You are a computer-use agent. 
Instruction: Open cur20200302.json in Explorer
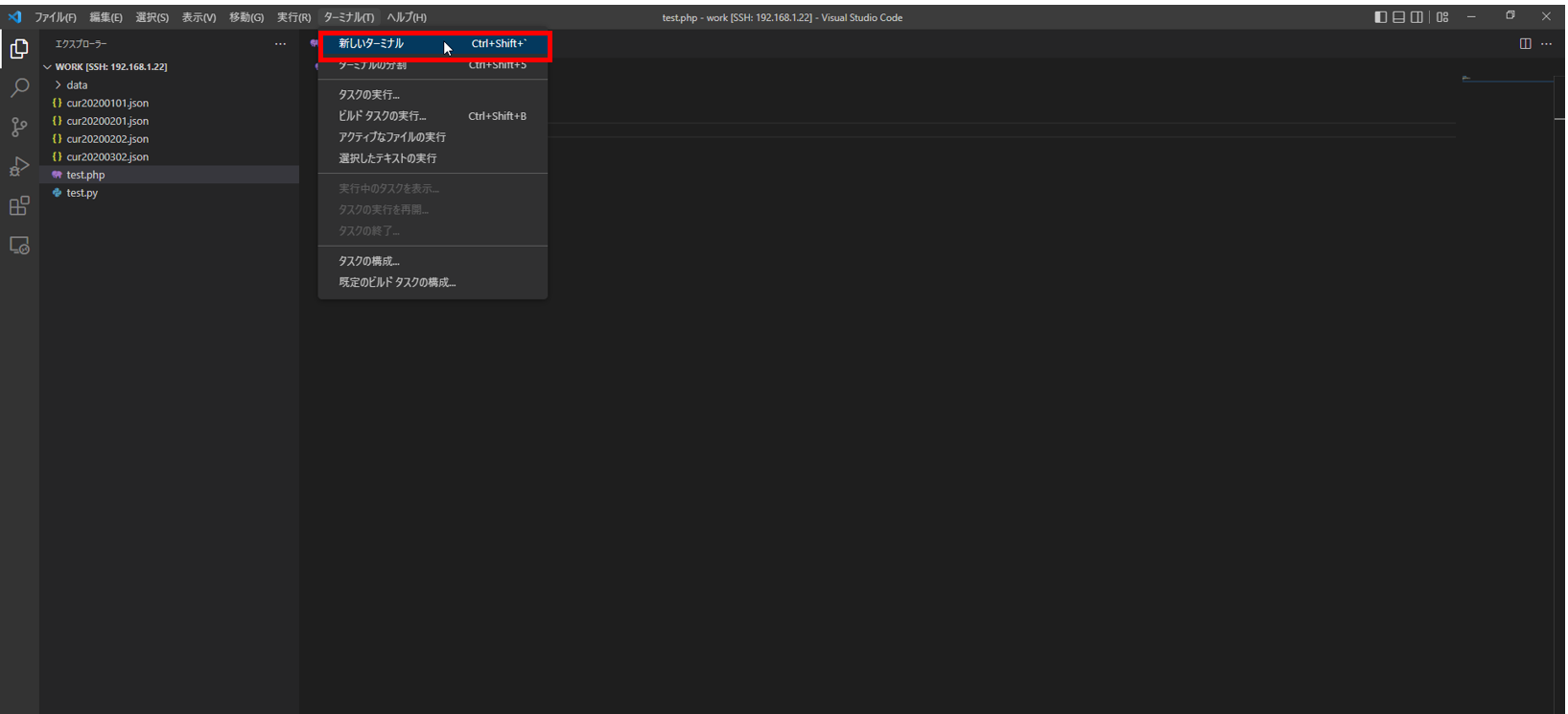point(170,157)
